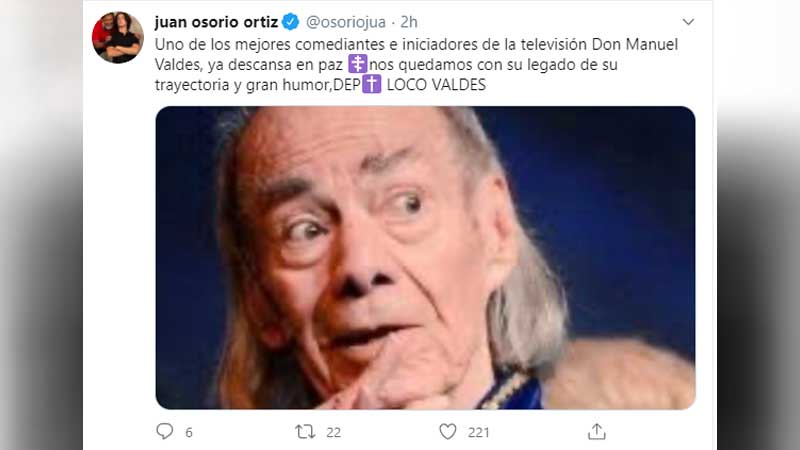Click the tweet text about Don Manuel Valdes

[x=416, y=64]
